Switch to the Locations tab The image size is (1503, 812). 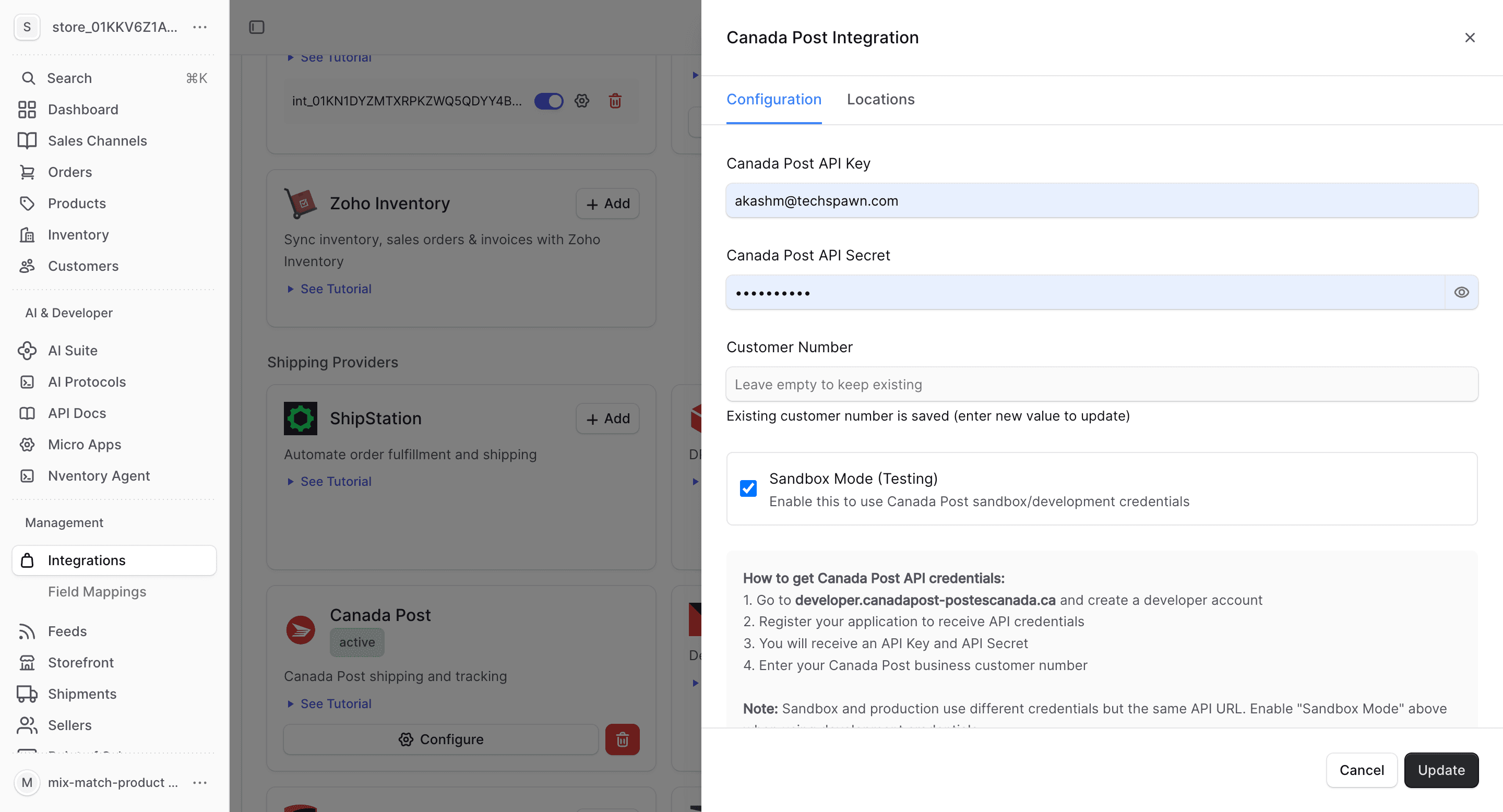click(x=880, y=99)
